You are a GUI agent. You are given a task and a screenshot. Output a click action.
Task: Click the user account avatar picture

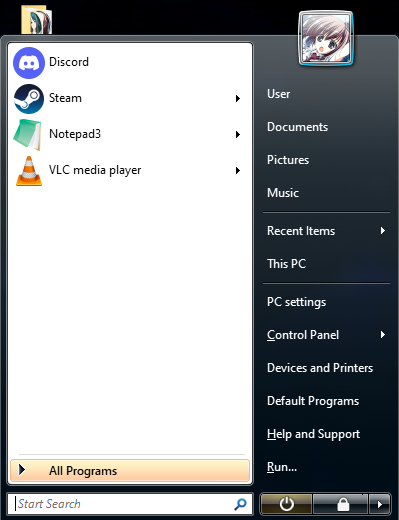click(326, 38)
